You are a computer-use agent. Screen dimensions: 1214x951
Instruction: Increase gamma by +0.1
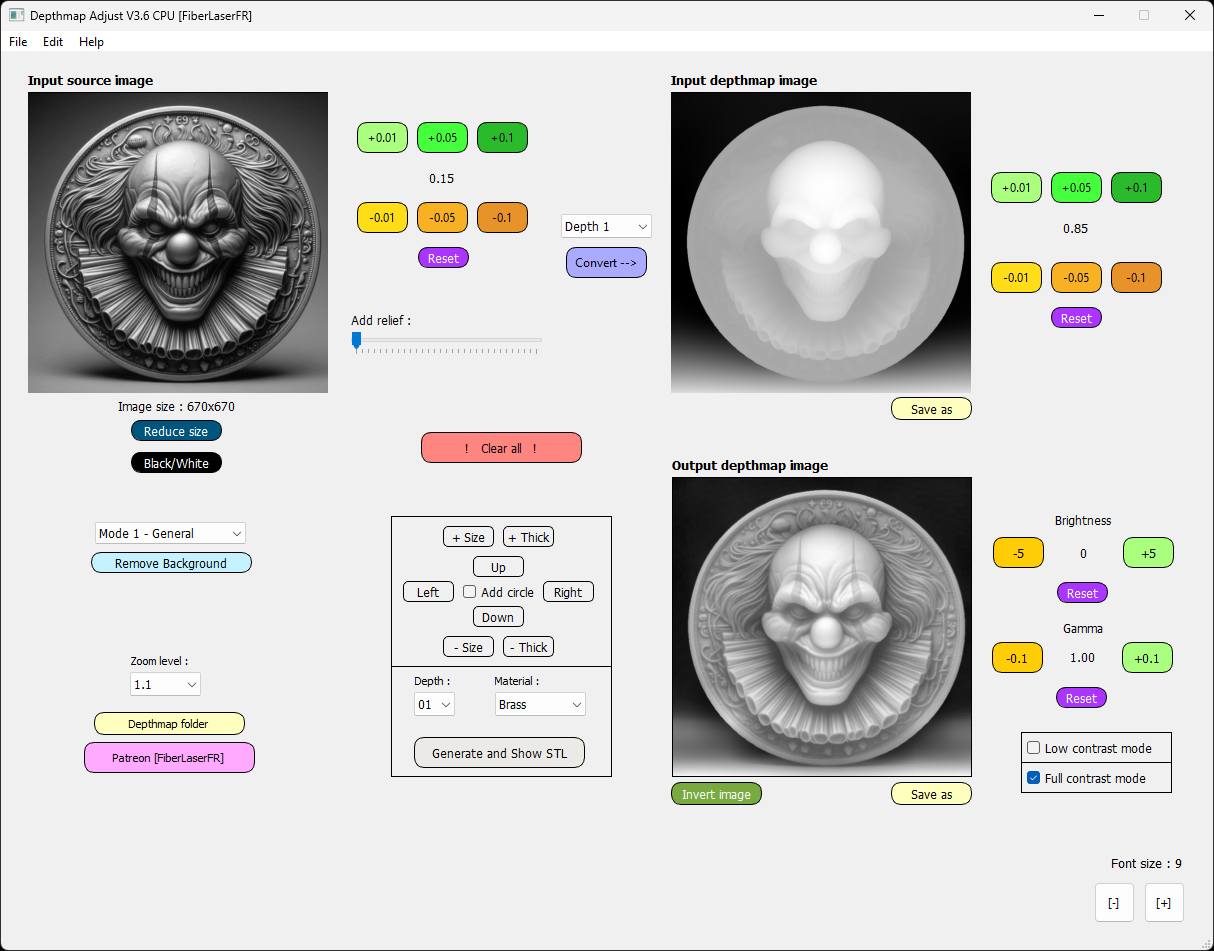[x=1147, y=658]
